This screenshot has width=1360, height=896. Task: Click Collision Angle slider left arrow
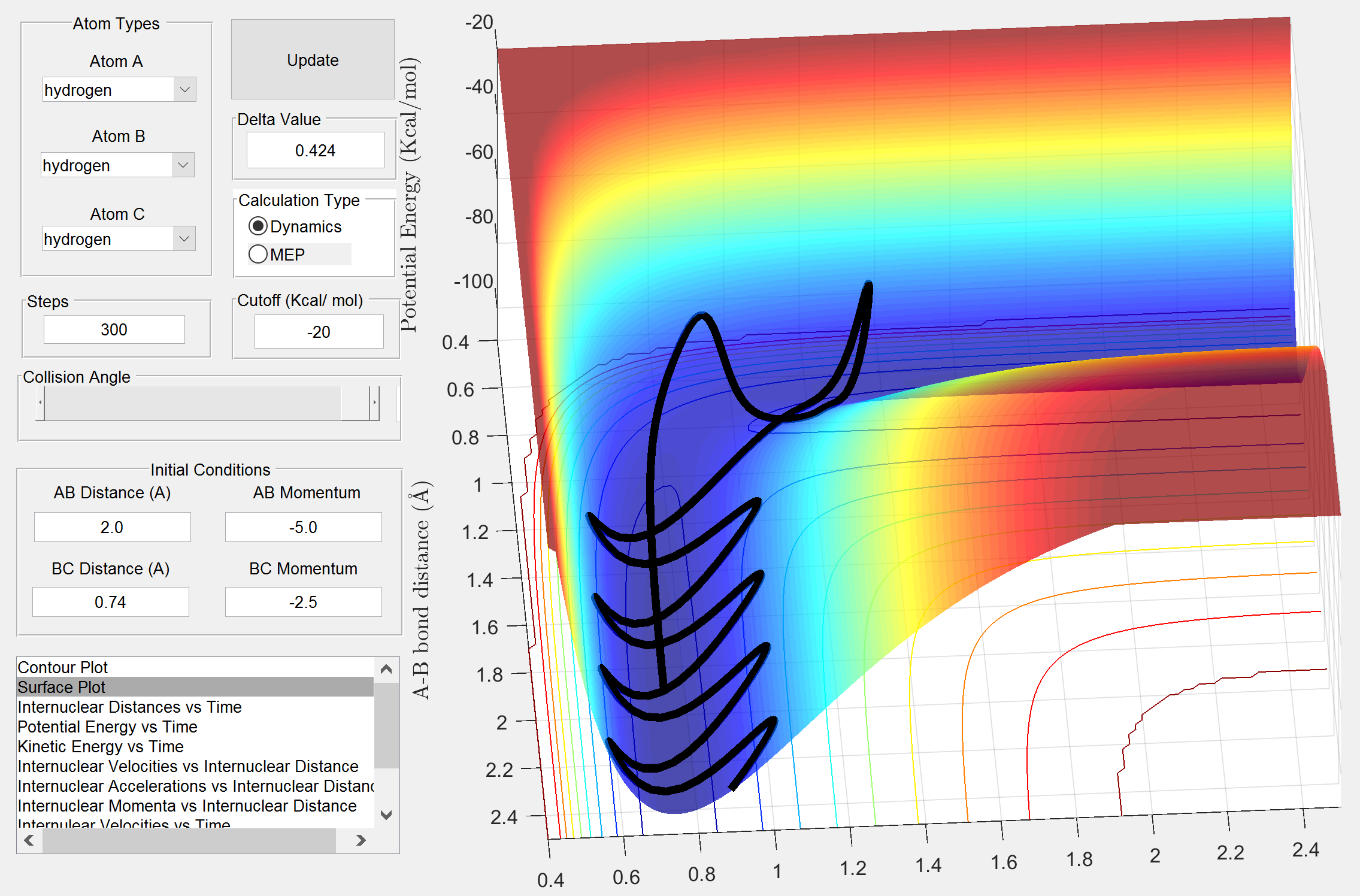coord(40,402)
